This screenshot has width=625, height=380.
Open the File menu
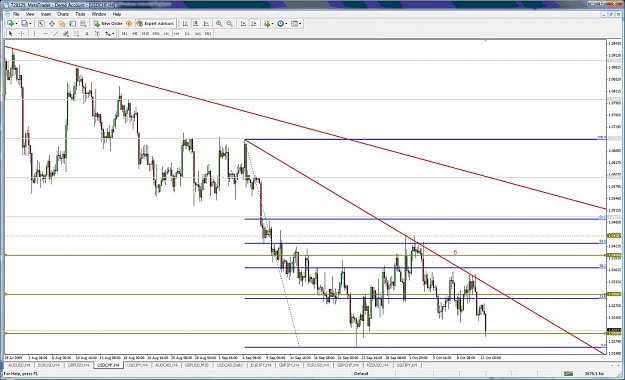point(16,14)
